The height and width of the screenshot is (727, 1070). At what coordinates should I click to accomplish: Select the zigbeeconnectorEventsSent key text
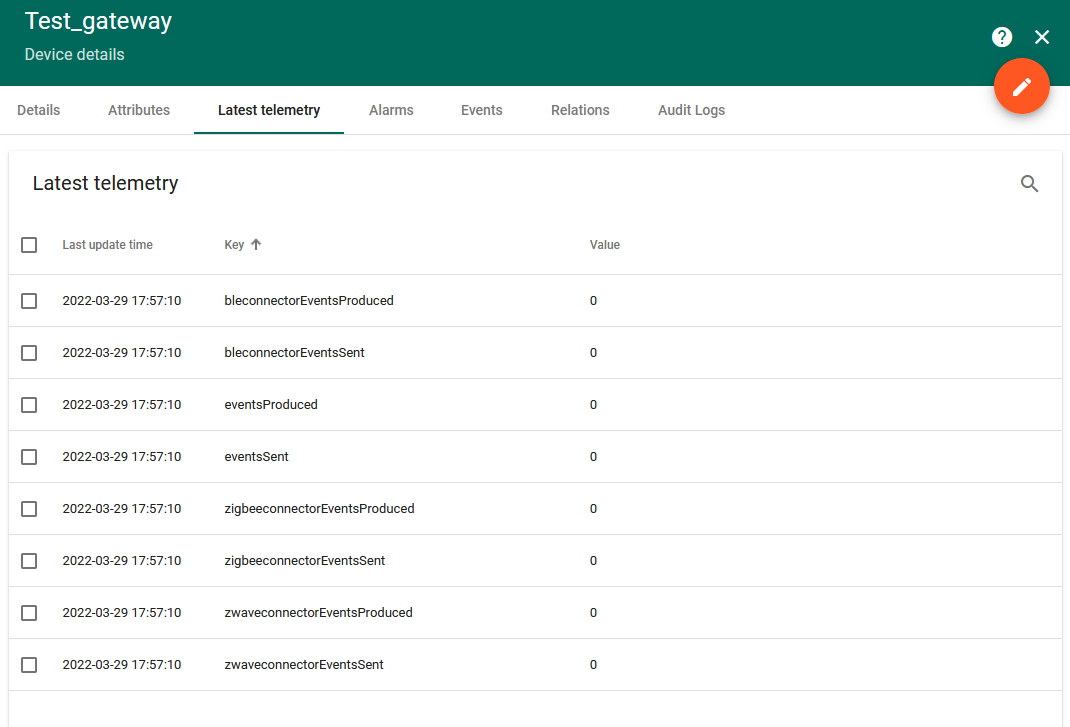305,561
